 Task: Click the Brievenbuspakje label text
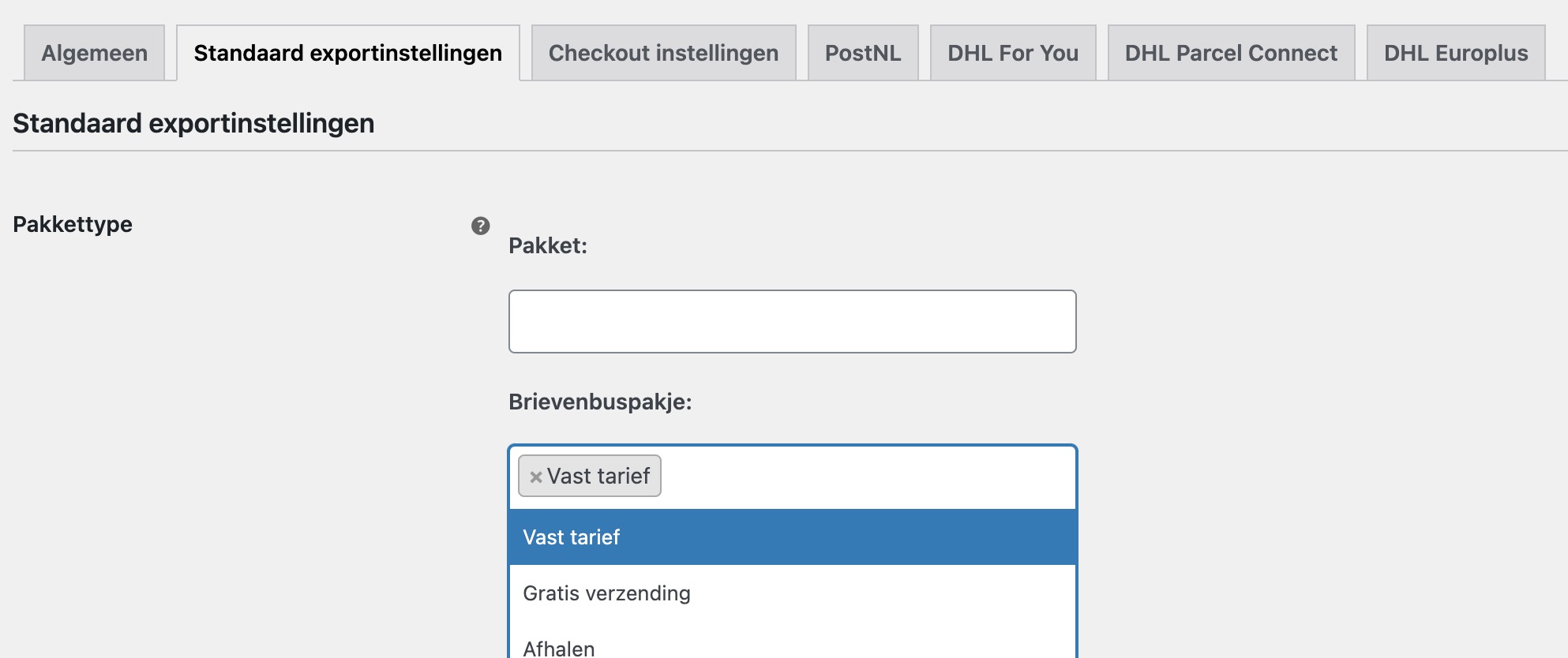pos(602,401)
